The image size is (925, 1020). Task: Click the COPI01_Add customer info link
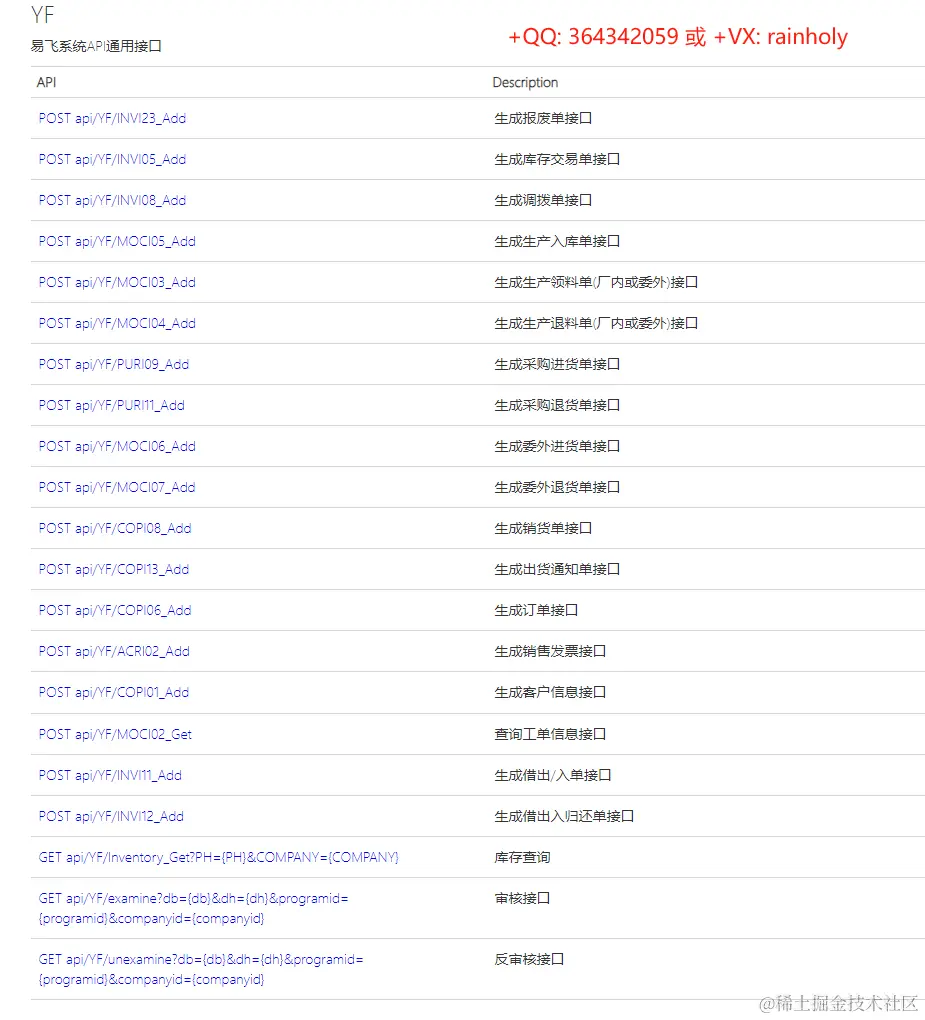click(114, 692)
